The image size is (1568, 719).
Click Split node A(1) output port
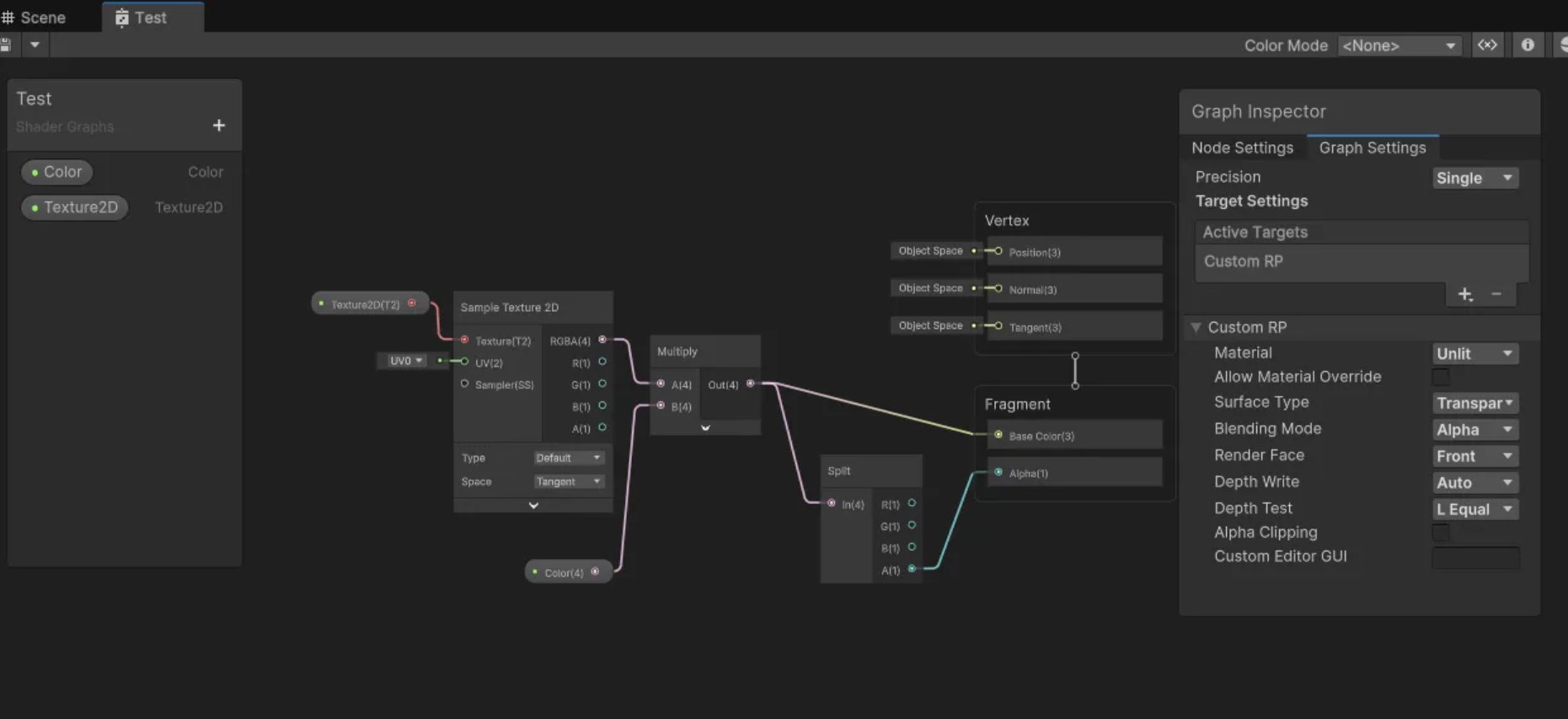[912, 569]
